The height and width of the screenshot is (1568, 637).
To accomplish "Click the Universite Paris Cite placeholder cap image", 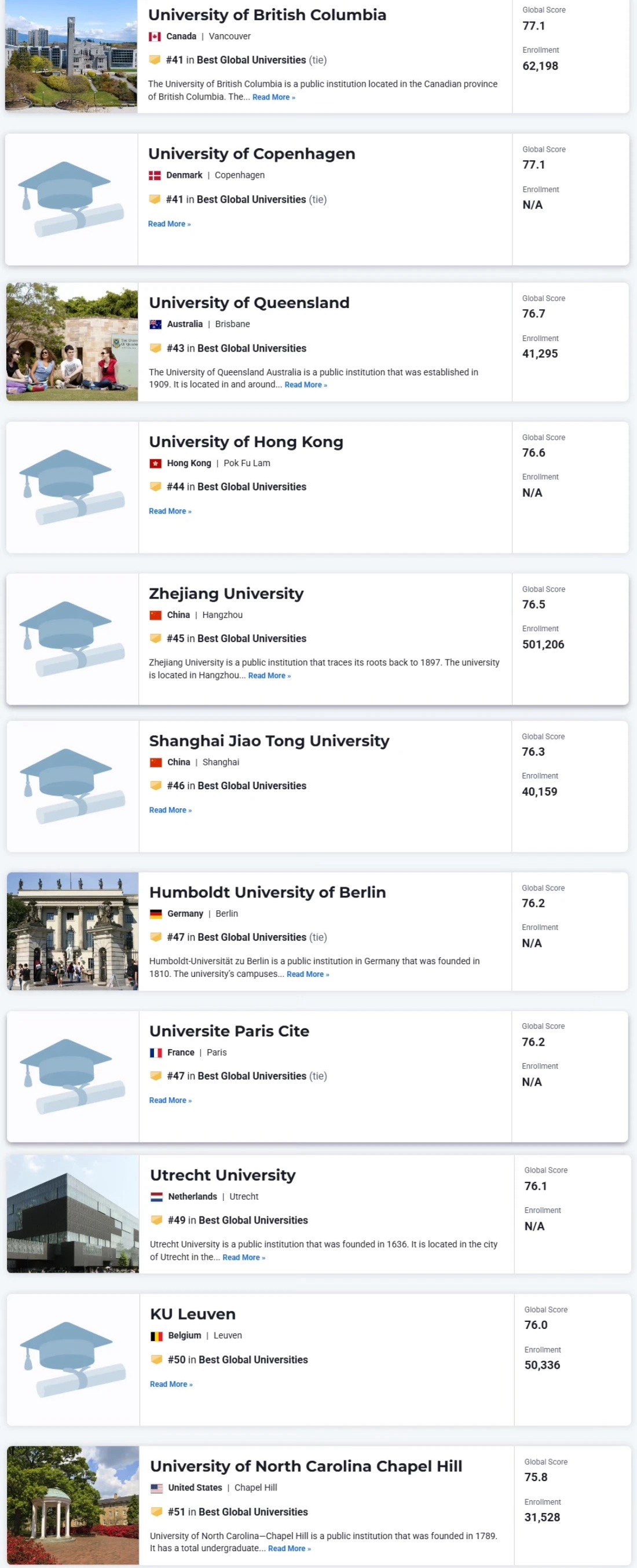I will click(x=73, y=1077).
